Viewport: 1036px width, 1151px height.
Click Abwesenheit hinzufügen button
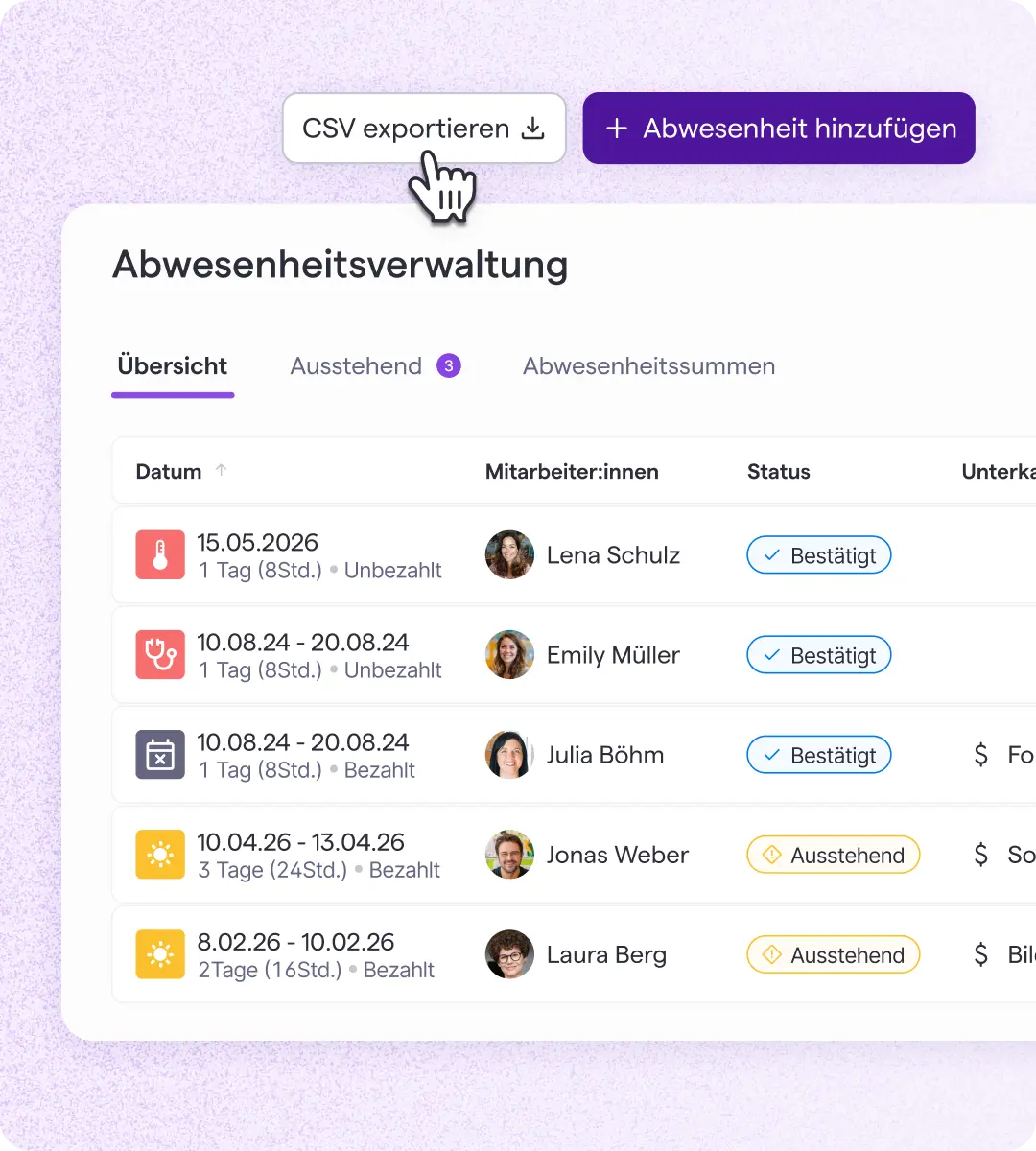(x=779, y=128)
